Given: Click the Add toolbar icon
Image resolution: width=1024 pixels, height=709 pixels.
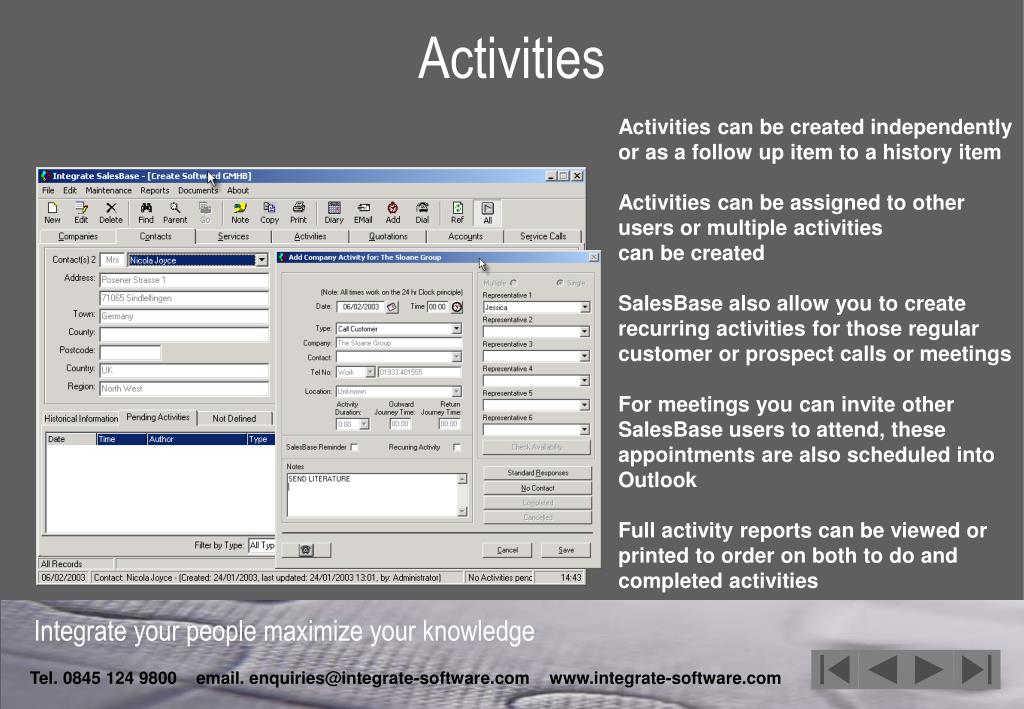Looking at the screenshot, I should point(392,212).
